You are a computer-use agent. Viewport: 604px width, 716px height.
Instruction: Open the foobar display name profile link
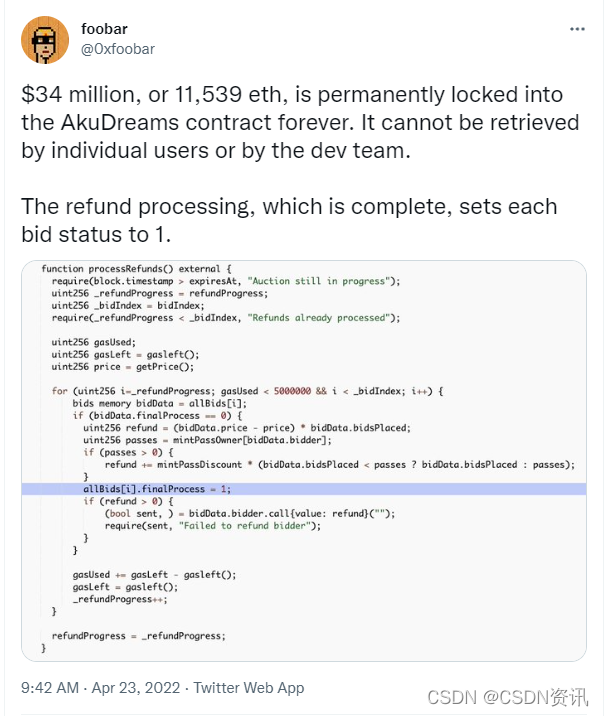(104, 29)
